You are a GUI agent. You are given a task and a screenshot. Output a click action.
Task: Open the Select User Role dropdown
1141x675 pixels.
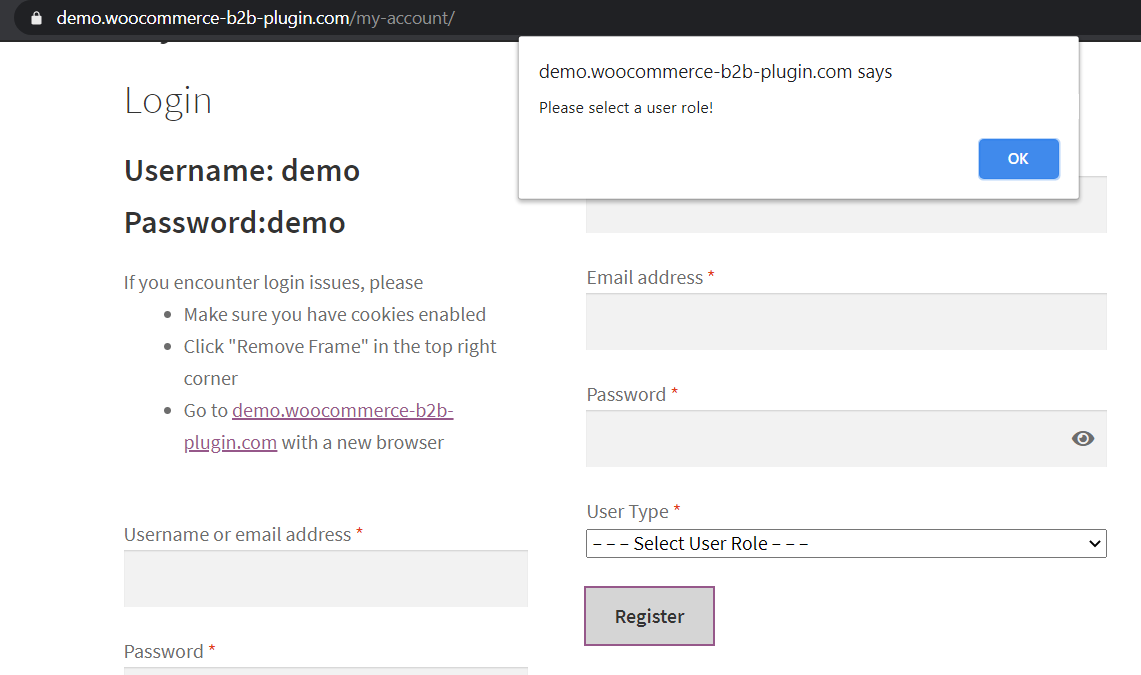click(x=846, y=543)
